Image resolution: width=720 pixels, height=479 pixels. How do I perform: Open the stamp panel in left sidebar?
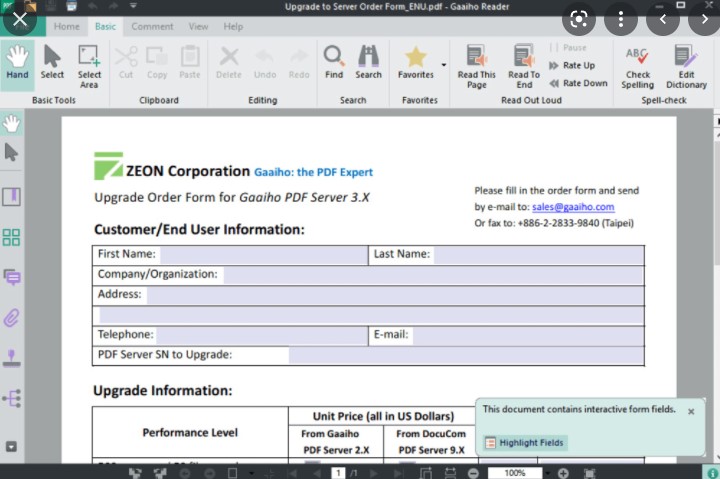11,358
